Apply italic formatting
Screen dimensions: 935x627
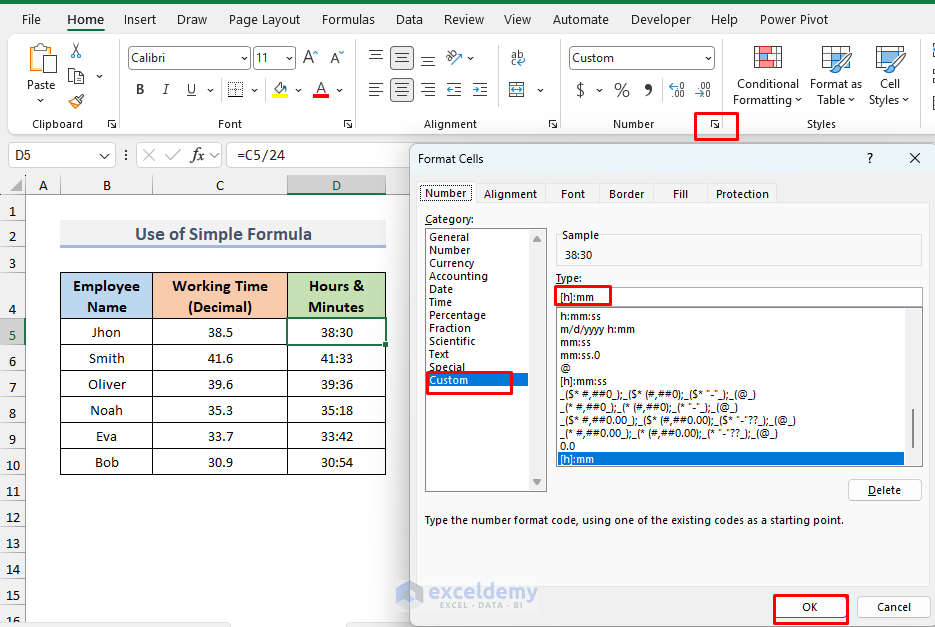(165, 89)
